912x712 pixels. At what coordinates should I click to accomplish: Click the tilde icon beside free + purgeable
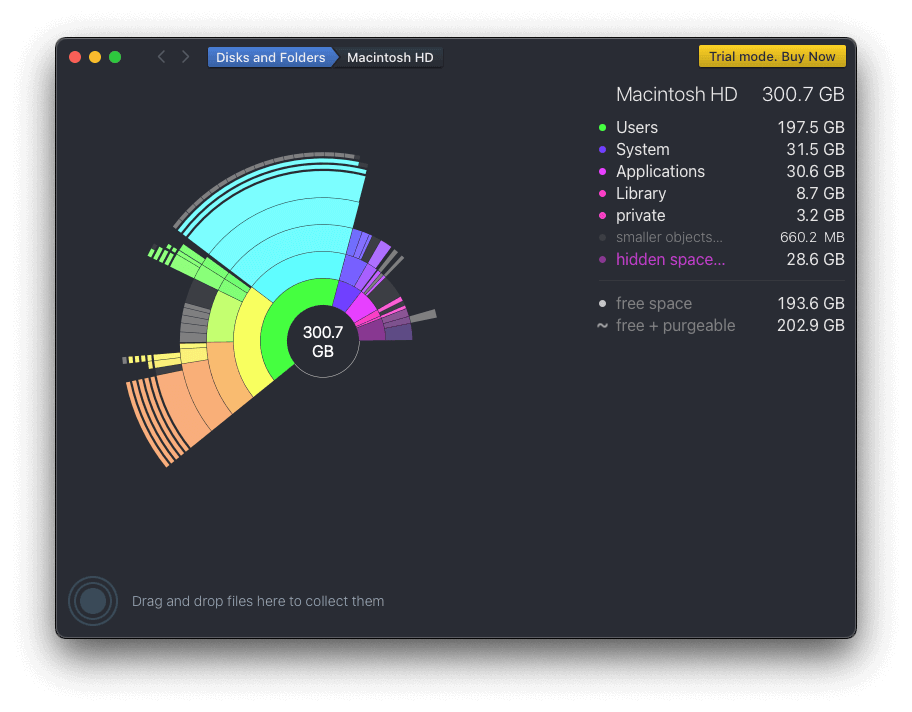(603, 325)
